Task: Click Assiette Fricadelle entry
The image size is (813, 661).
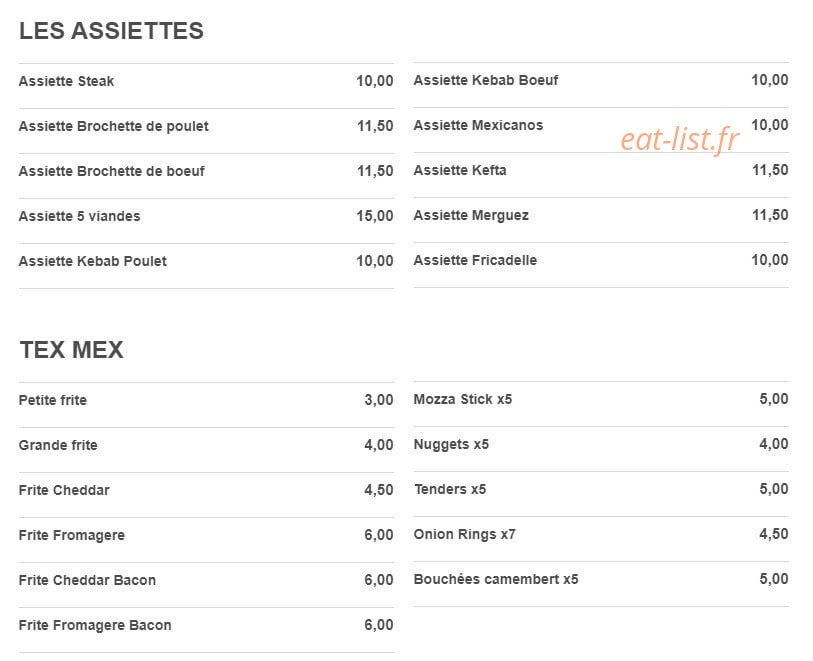Action: click(x=601, y=261)
